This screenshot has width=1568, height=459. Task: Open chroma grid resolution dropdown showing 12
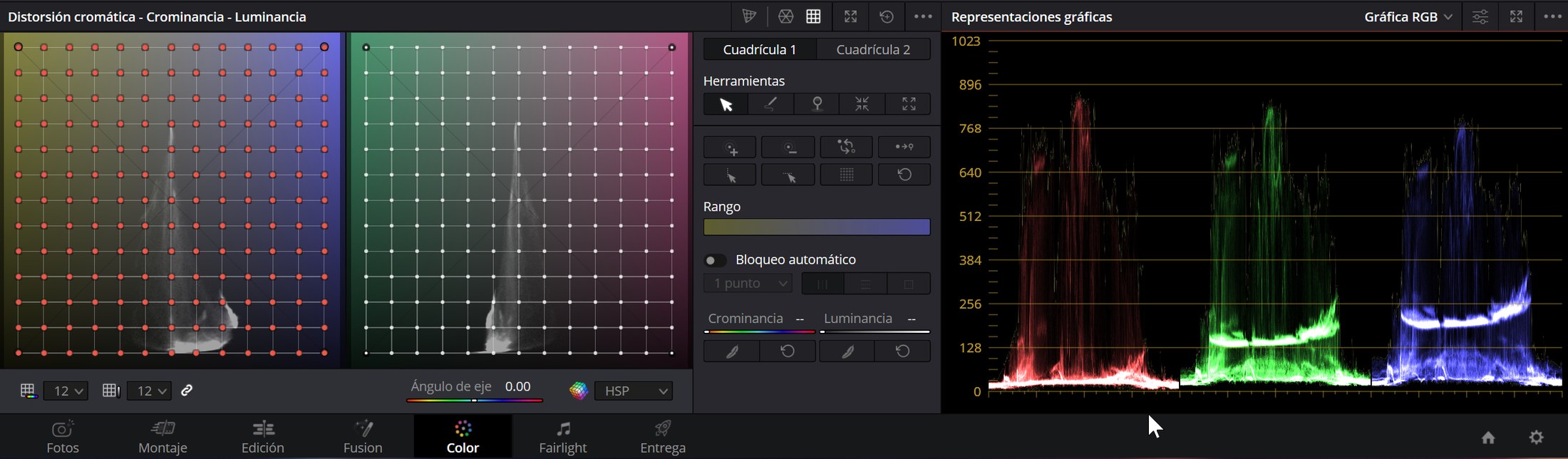coord(66,391)
